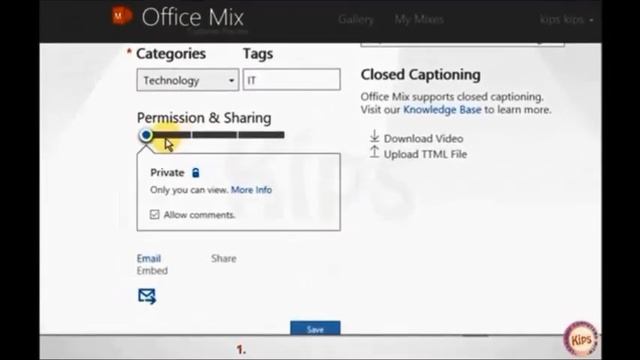
Task: Open the Gallery menu item
Action: 356,19
